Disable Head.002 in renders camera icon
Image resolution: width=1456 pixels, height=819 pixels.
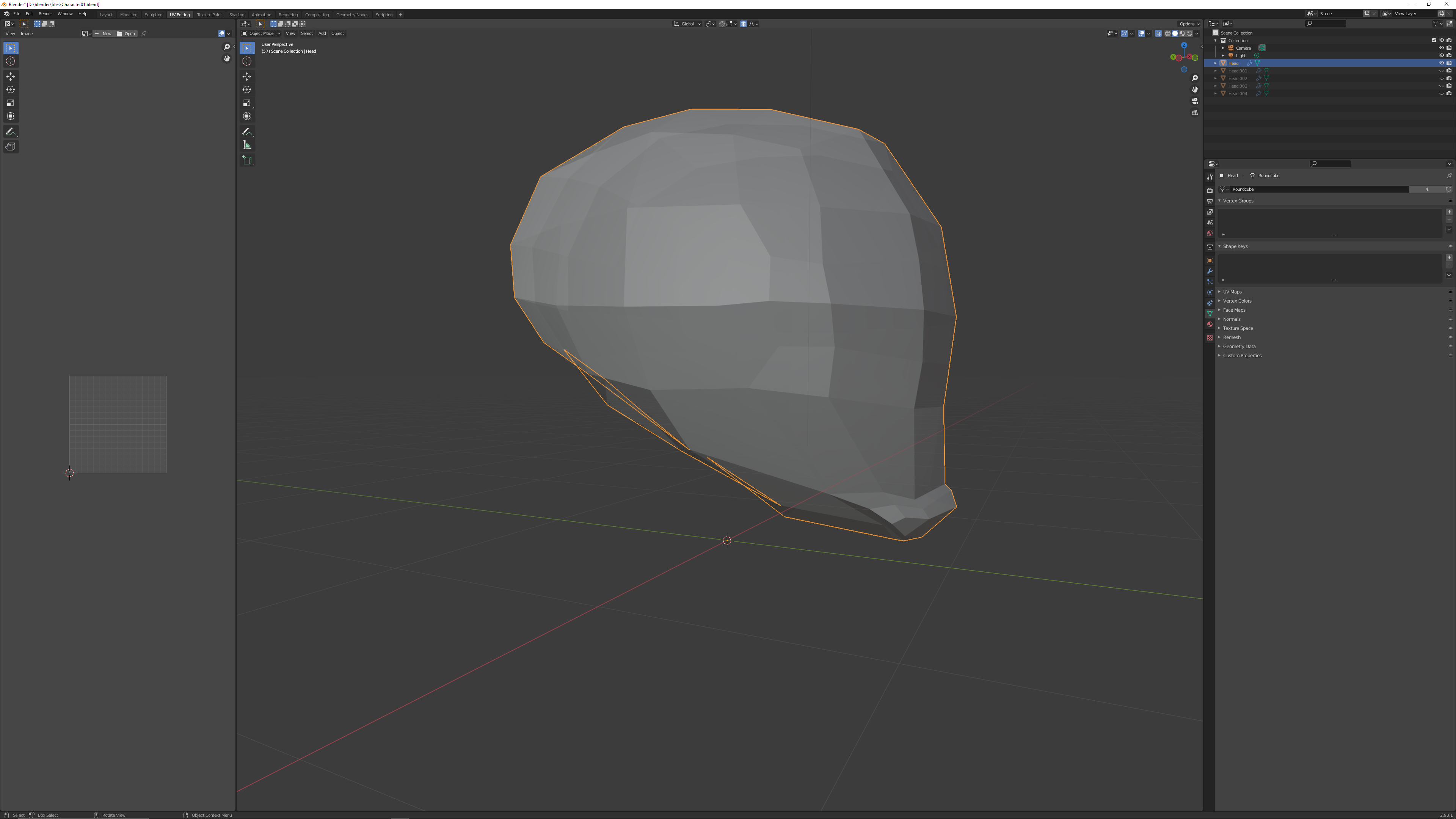[1449, 78]
